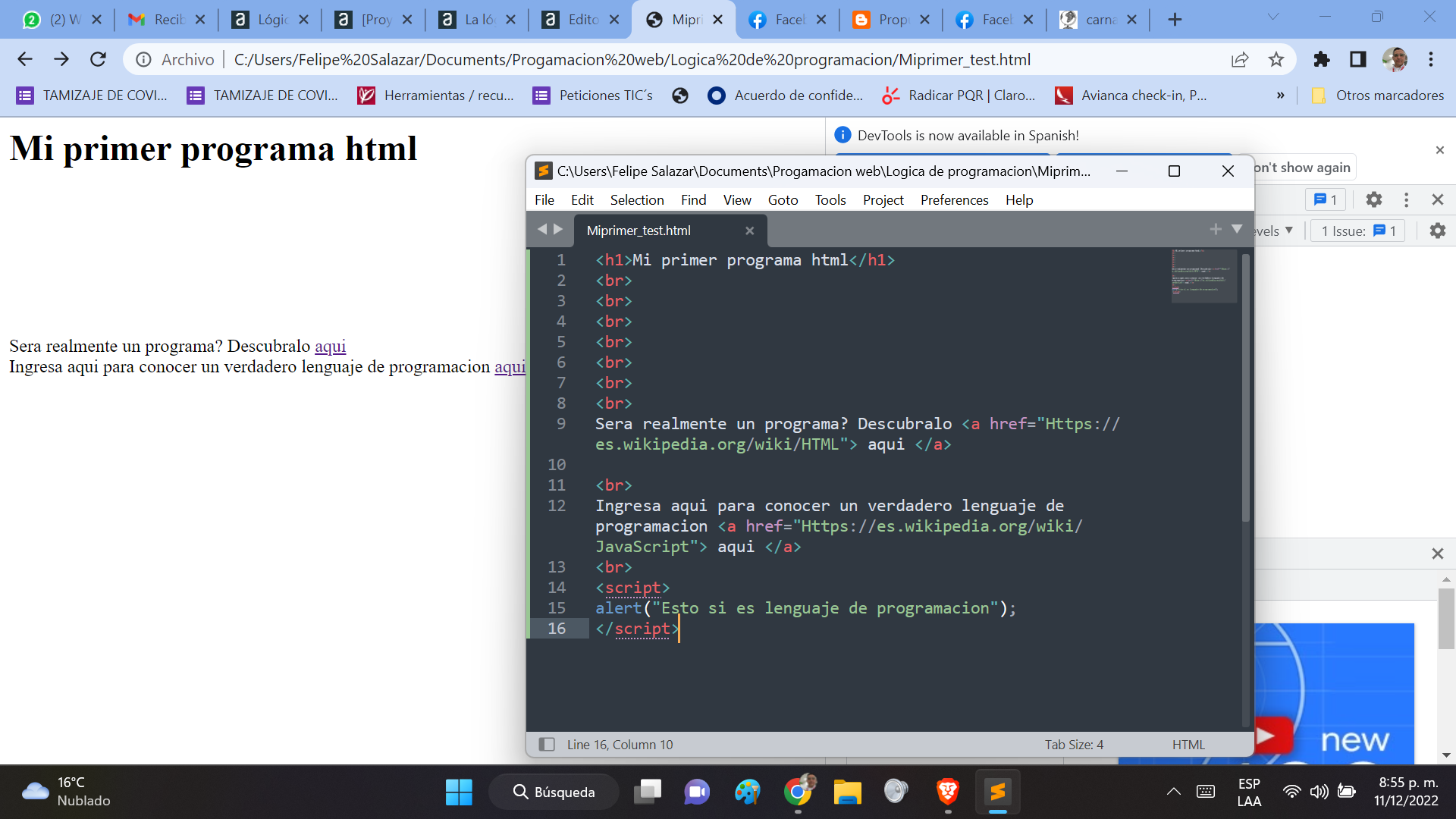Open Chrome tab search dropdown
Image resolution: width=1456 pixels, height=819 pixels.
[1273, 17]
